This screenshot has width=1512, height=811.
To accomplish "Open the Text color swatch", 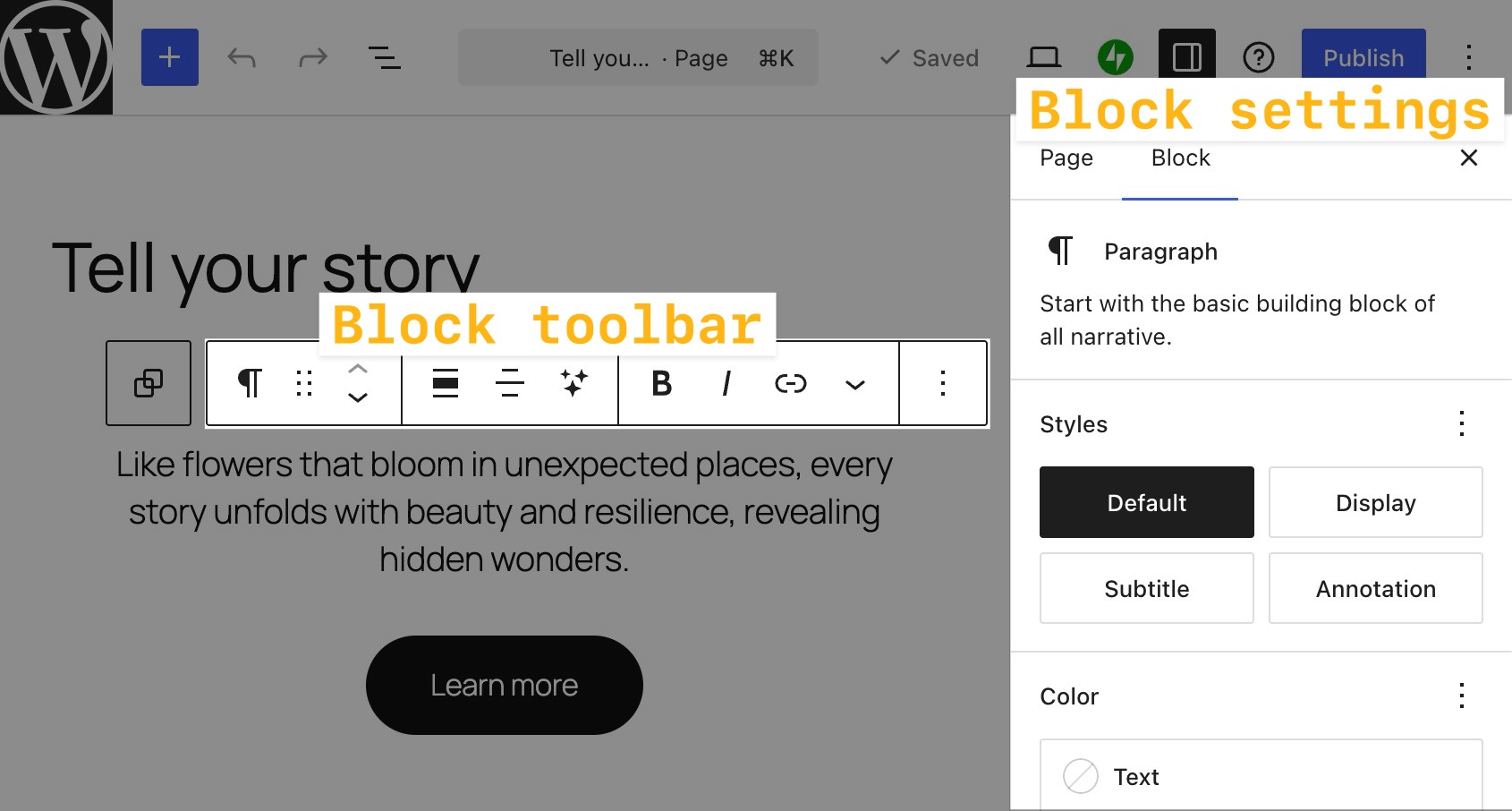I will (1081, 776).
